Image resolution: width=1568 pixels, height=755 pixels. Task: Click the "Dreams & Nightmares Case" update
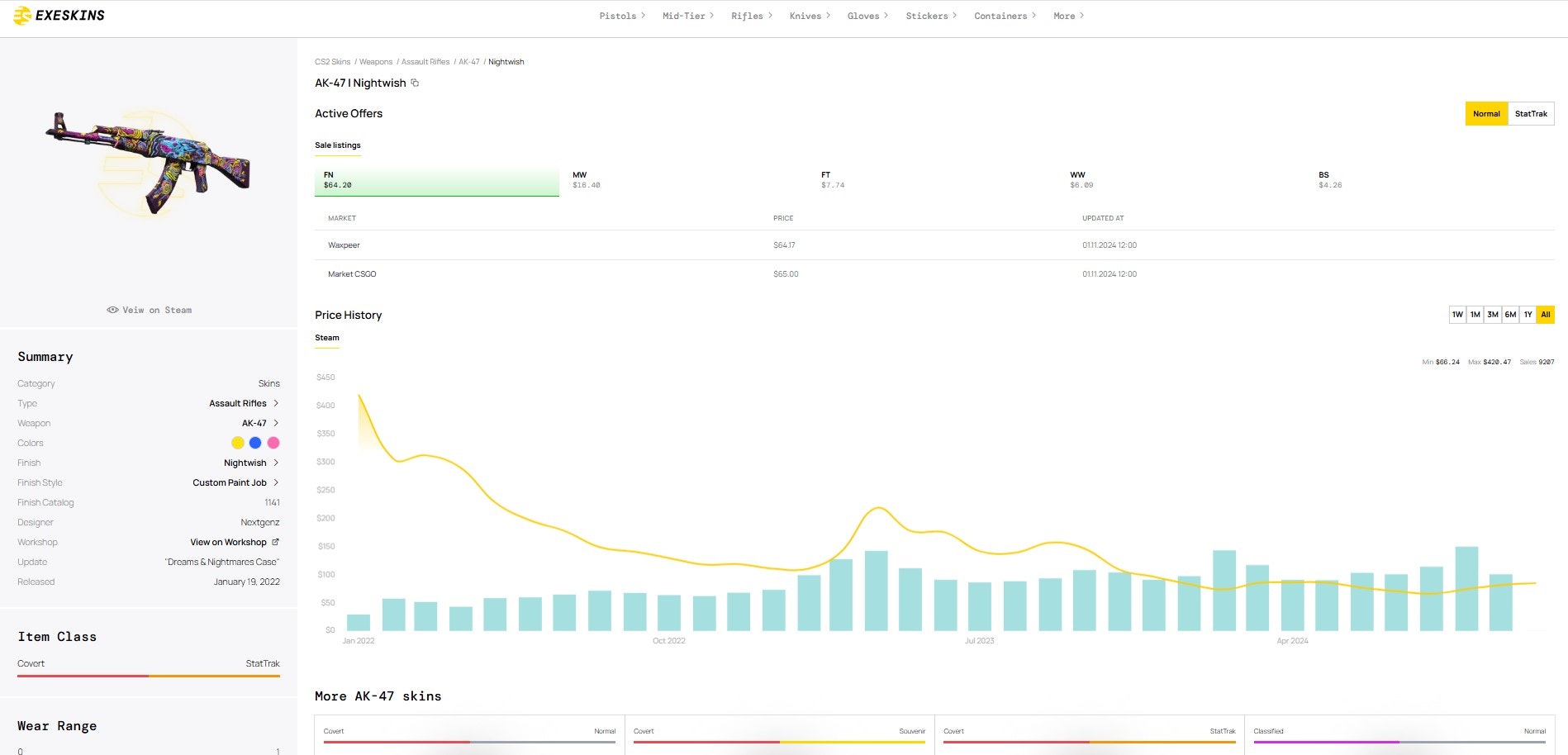click(222, 562)
